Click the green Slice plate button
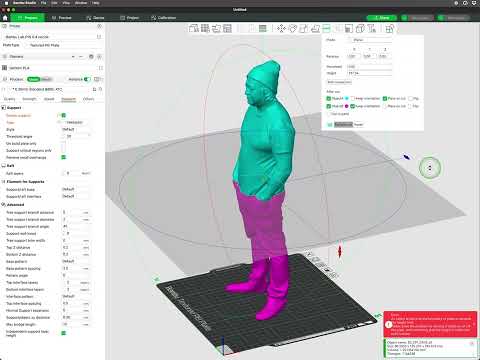Screen dimensions: 480x360 coord(382,18)
